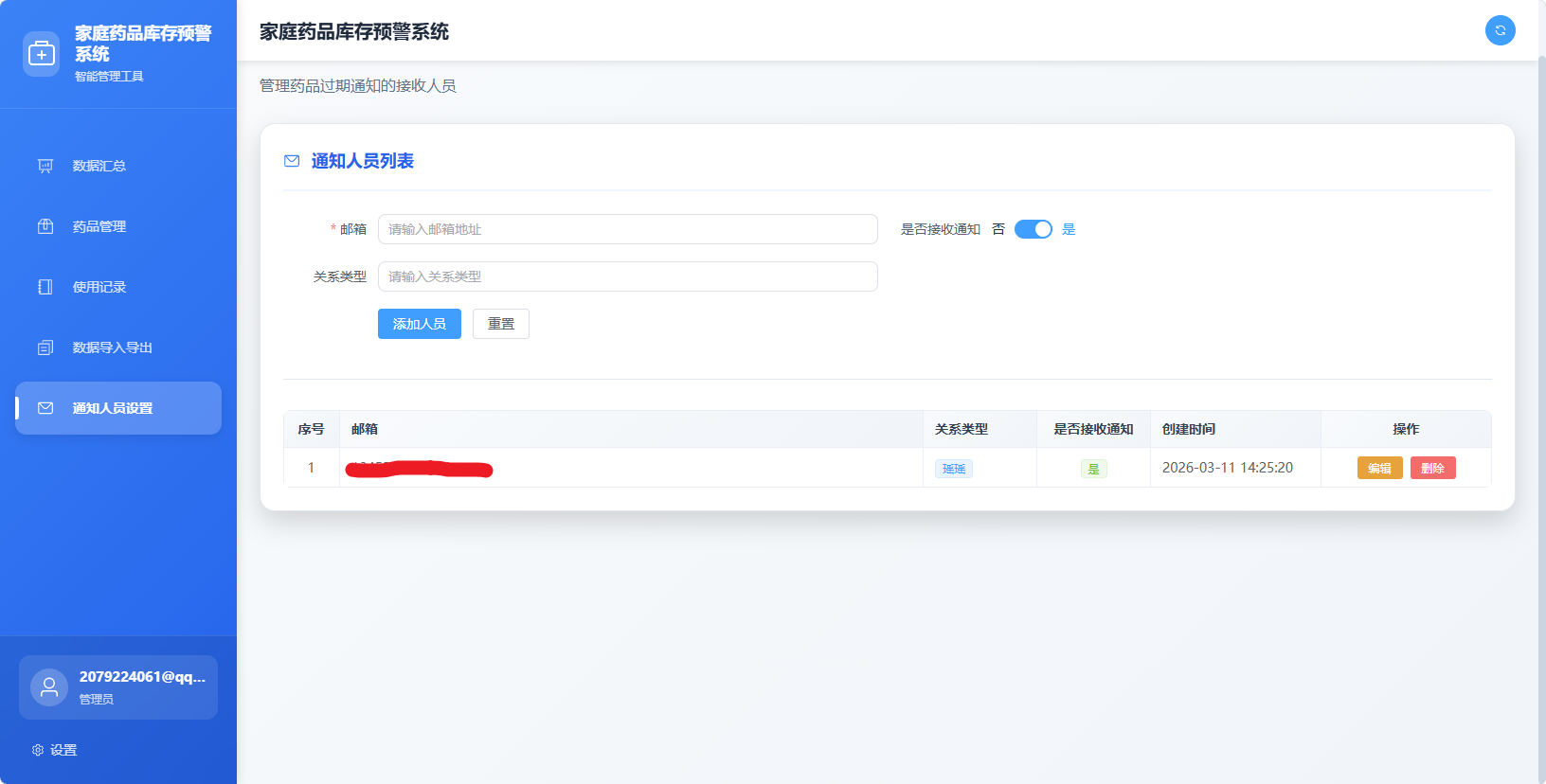Click the green 是 tag in table
The width and height of the screenshot is (1546, 784).
[x=1094, y=469]
